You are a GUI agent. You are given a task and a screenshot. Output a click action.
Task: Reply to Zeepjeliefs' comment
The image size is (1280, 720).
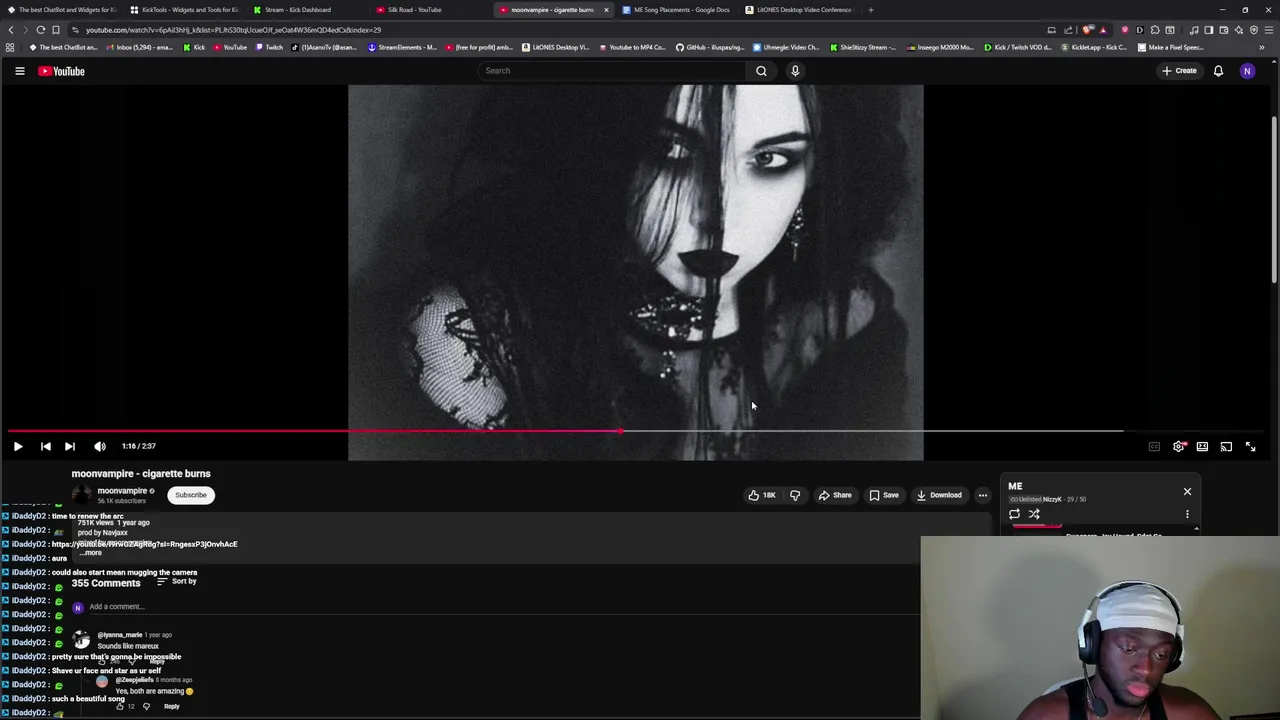click(171, 707)
